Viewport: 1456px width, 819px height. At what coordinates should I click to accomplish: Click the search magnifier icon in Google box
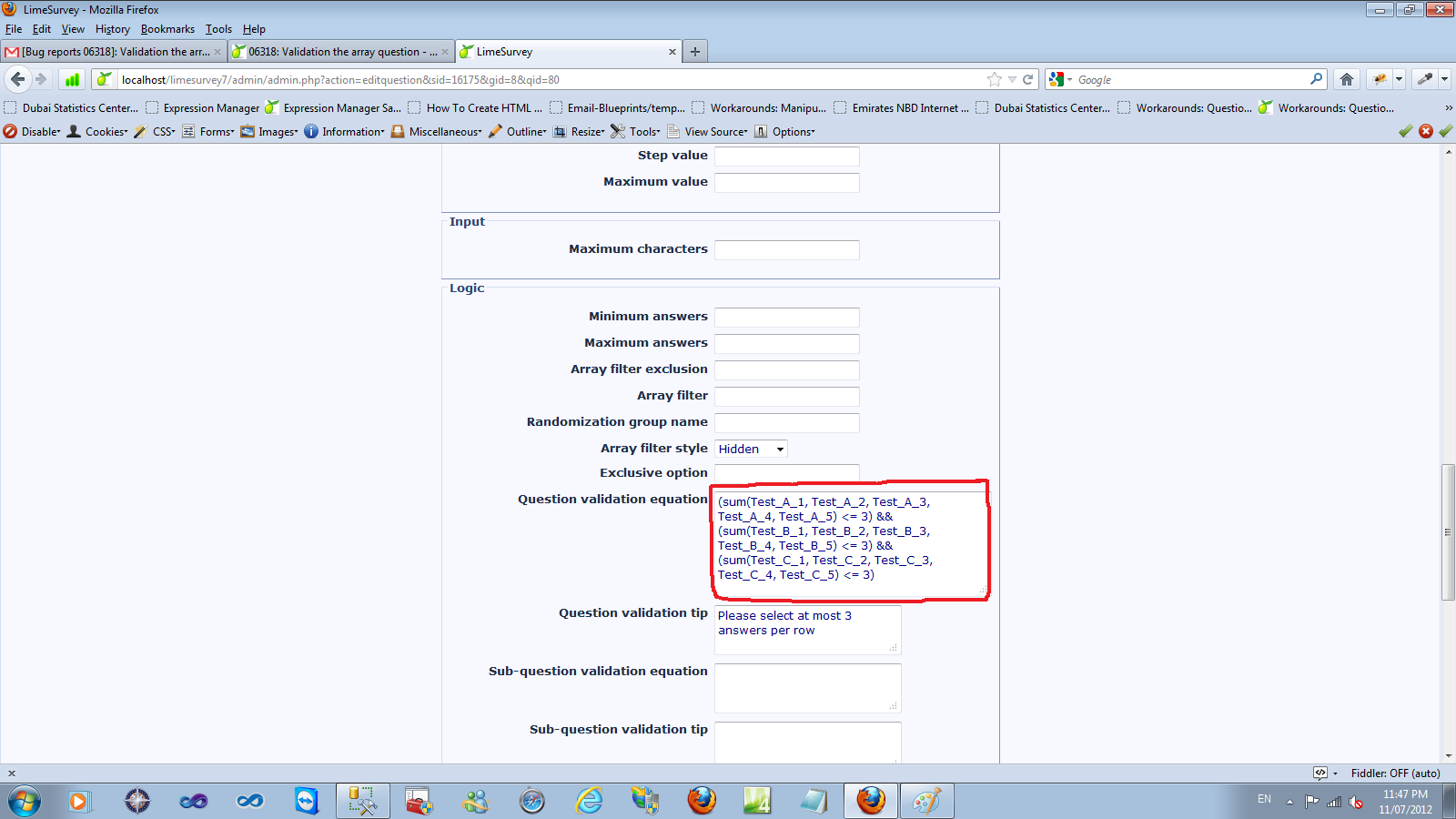(x=1316, y=79)
